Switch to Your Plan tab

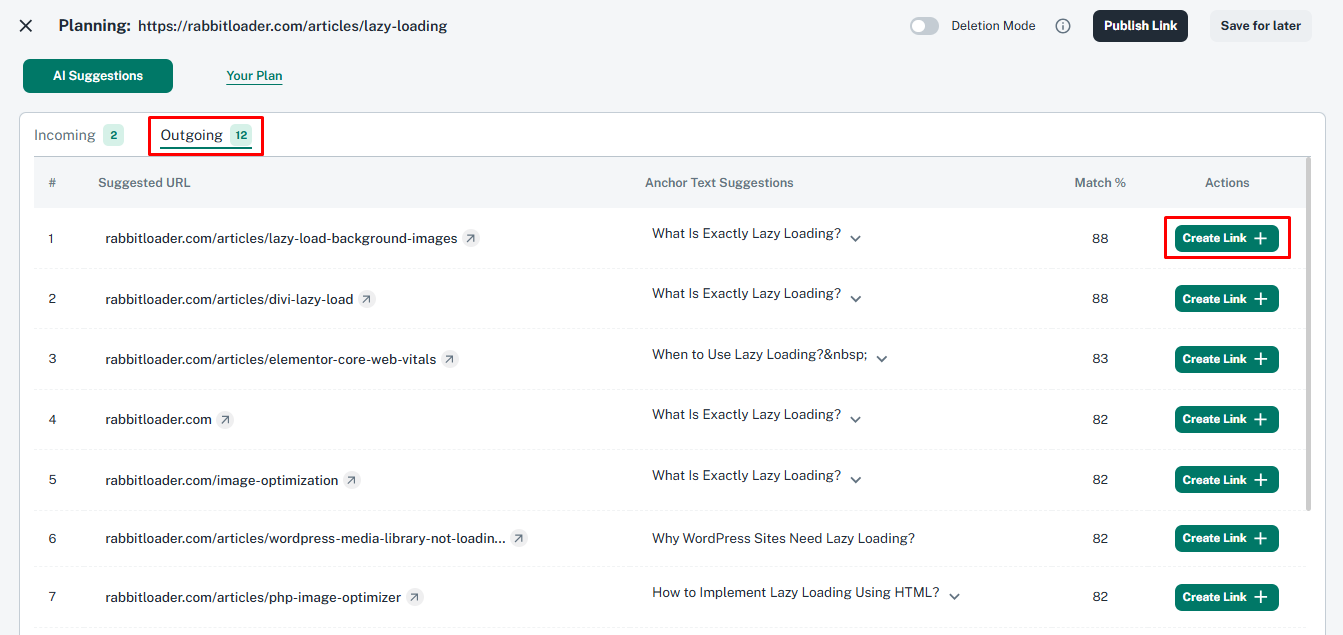(x=254, y=76)
